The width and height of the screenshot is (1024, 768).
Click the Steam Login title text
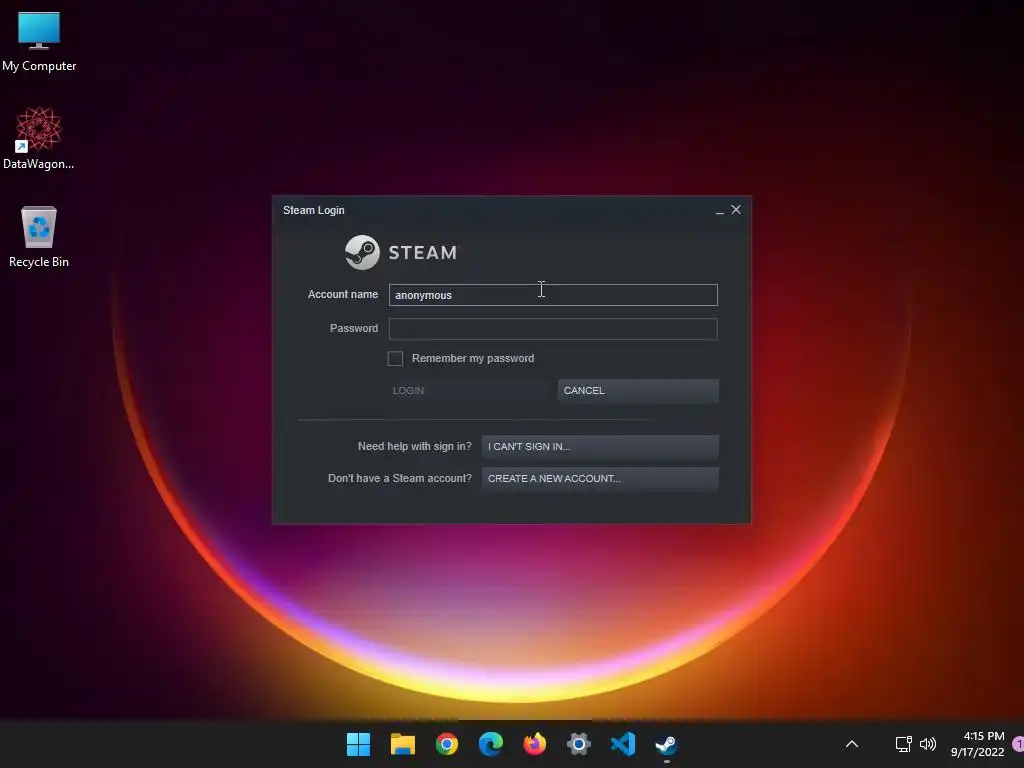313,210
